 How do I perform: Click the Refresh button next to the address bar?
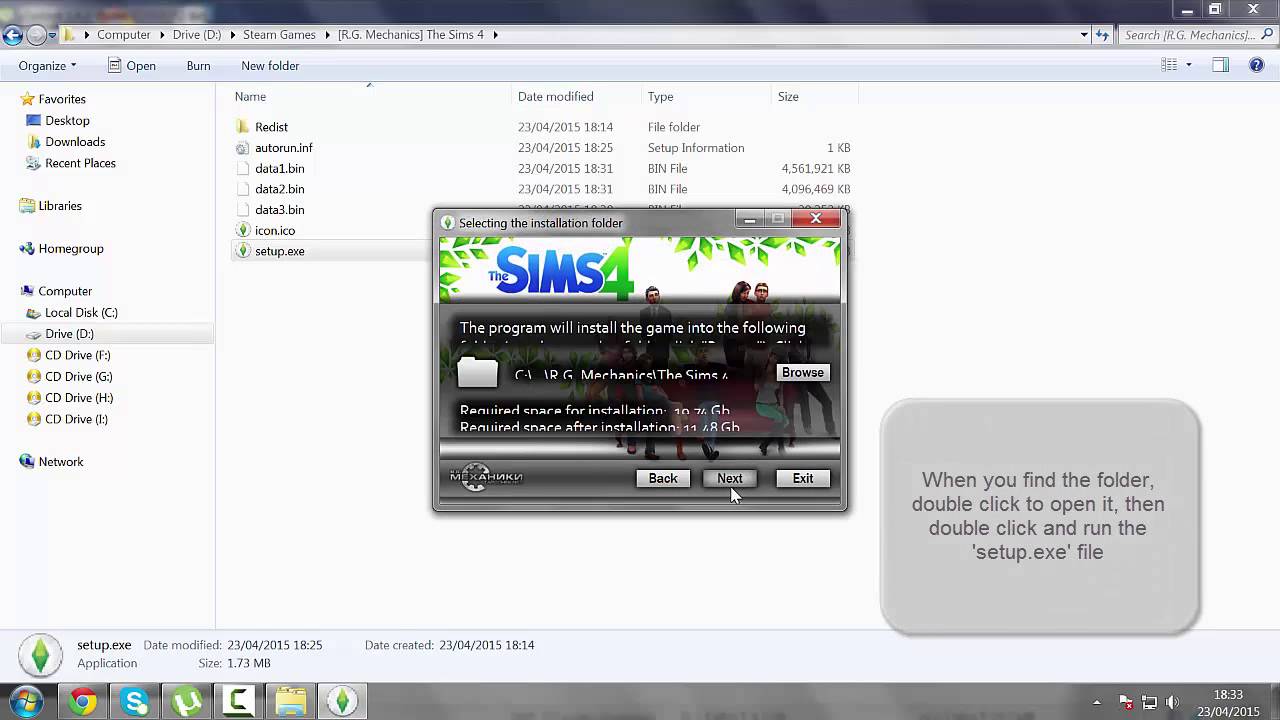pyautogui.click(x=1102, y=35)
